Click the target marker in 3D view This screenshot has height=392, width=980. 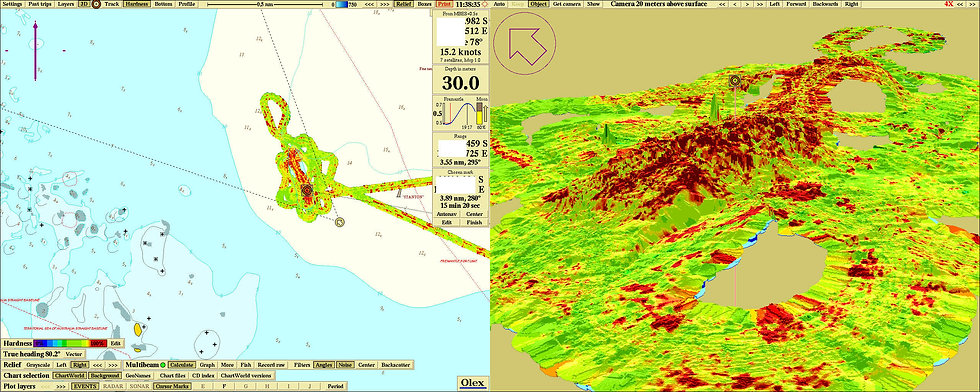coord(735,80)
